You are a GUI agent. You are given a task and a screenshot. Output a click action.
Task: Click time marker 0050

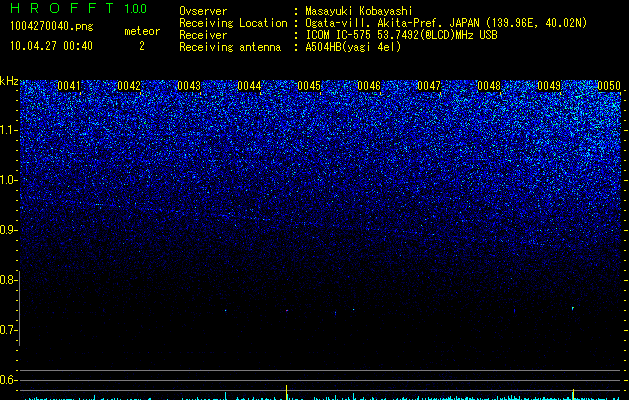[x=609, y=86]
